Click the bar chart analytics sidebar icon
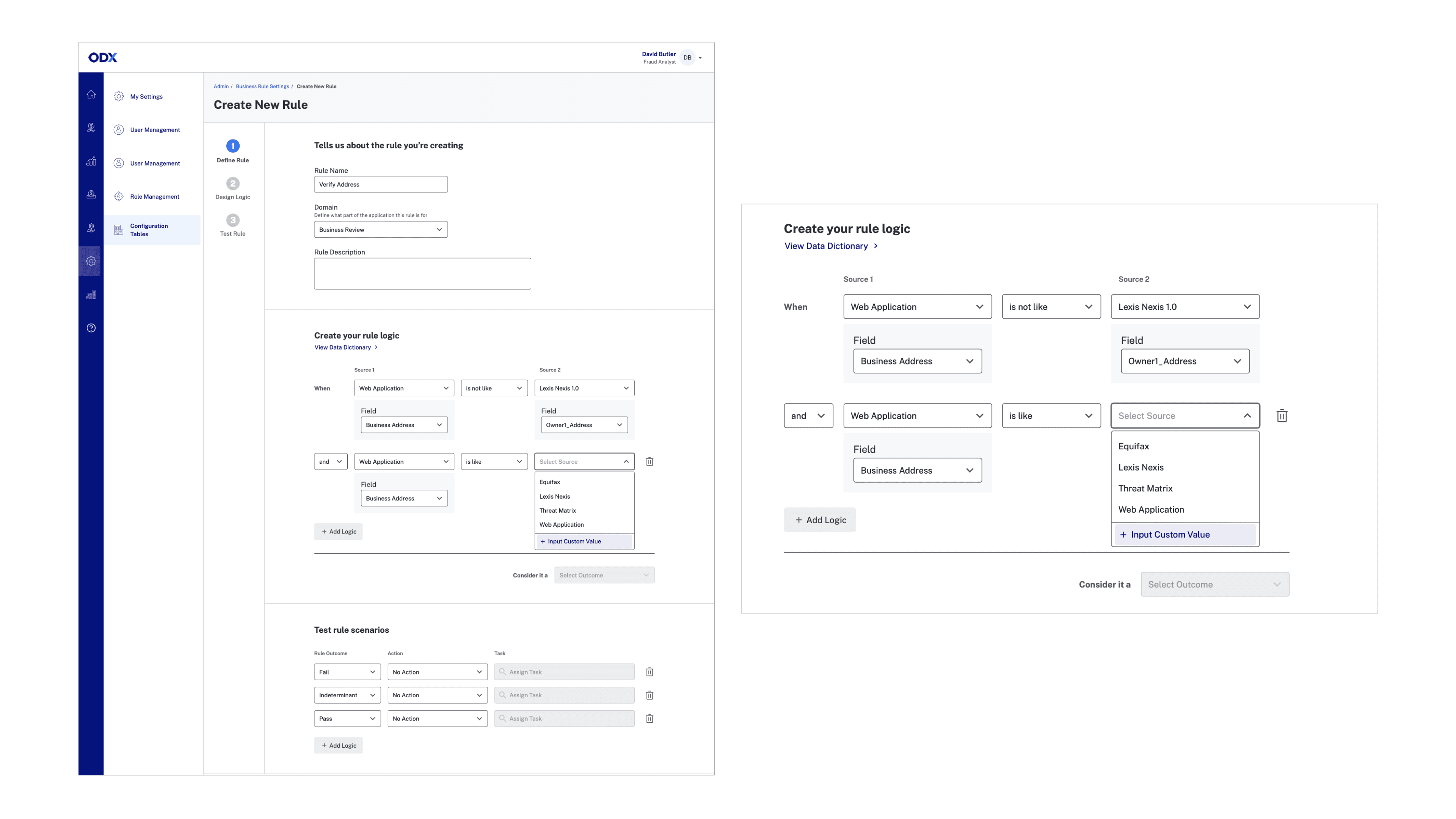The height and width of the screenshot is (819, 1456). [x=91, y=161]
